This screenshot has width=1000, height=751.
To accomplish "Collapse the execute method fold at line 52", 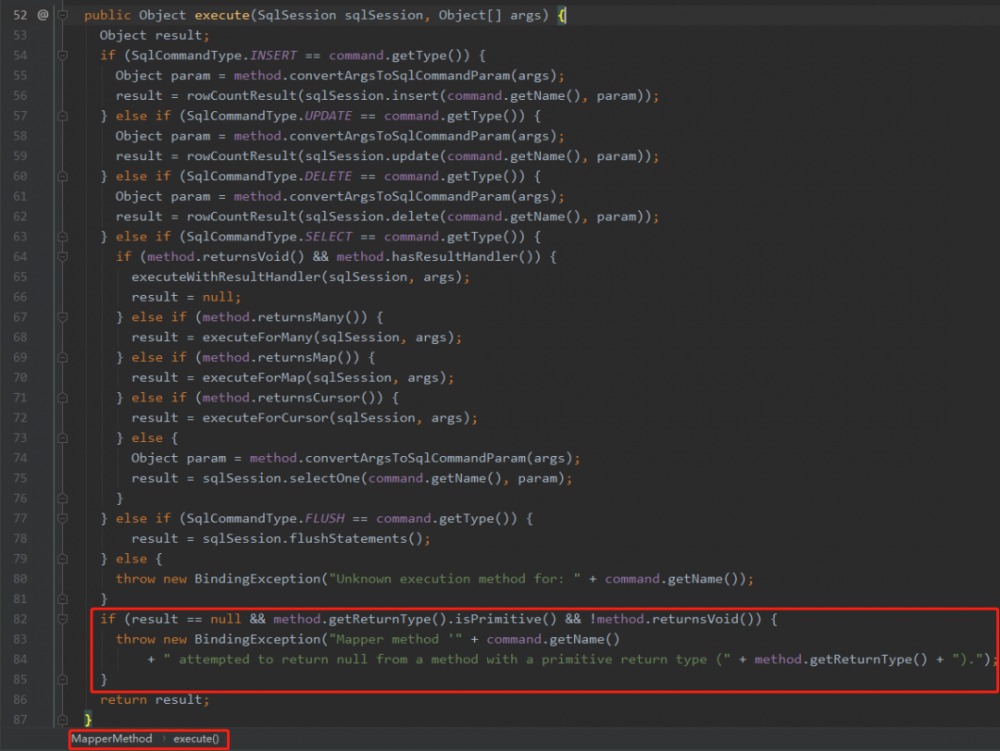I will [62, 15].
